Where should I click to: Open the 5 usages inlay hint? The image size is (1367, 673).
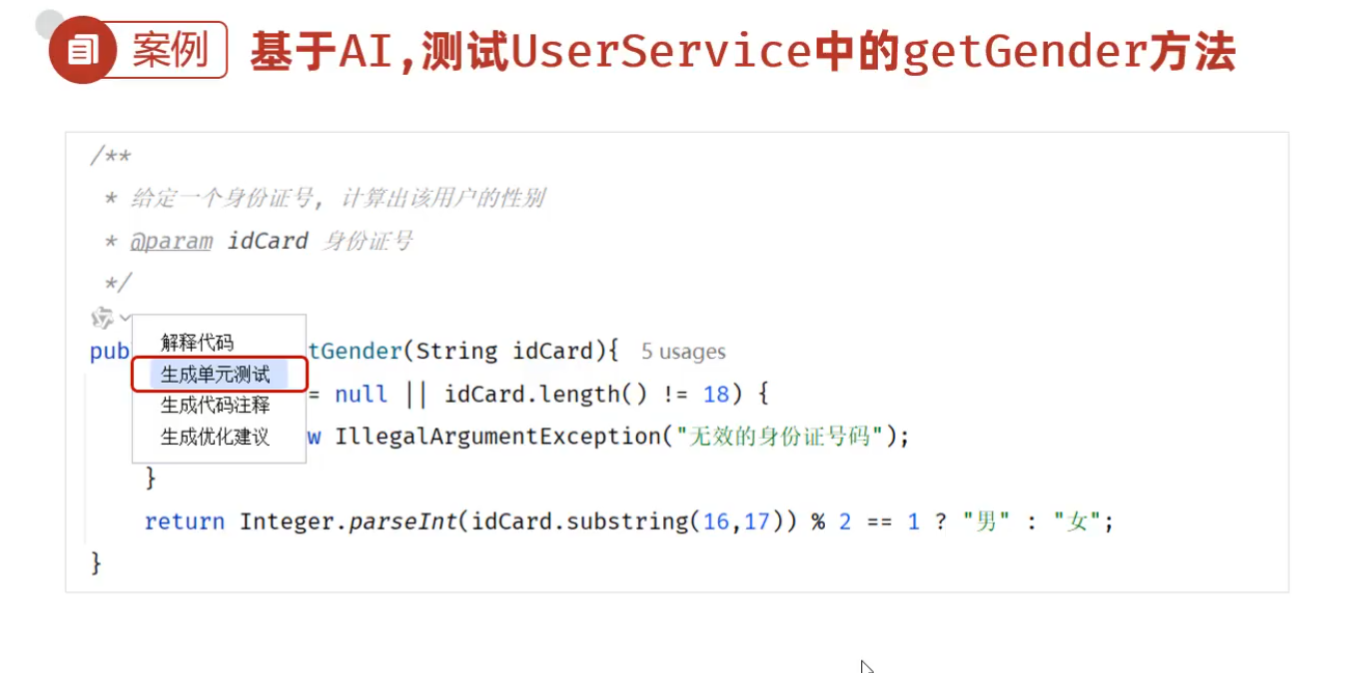click(683, 352)
